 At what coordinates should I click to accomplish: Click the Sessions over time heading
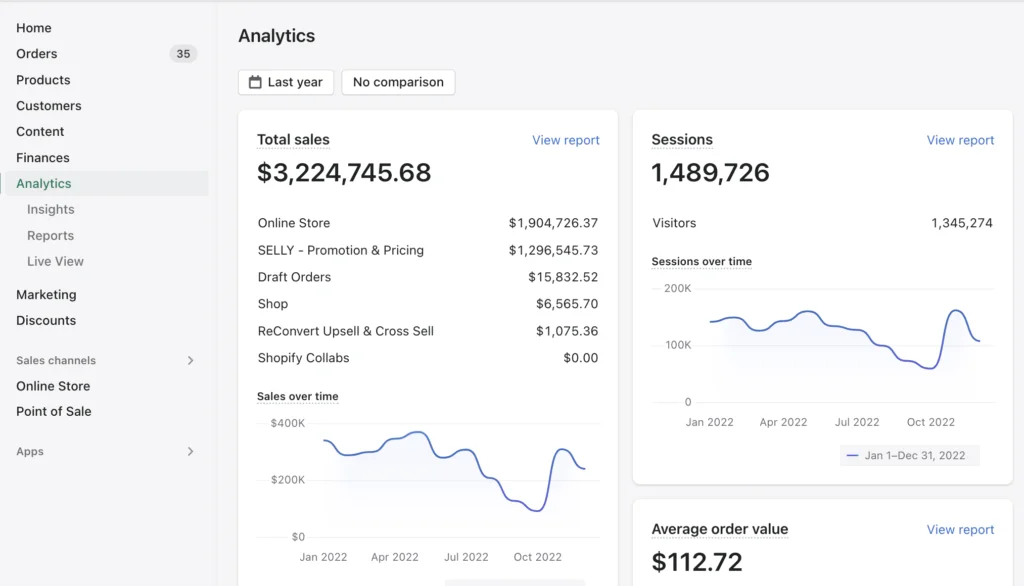tap(701, 261)
